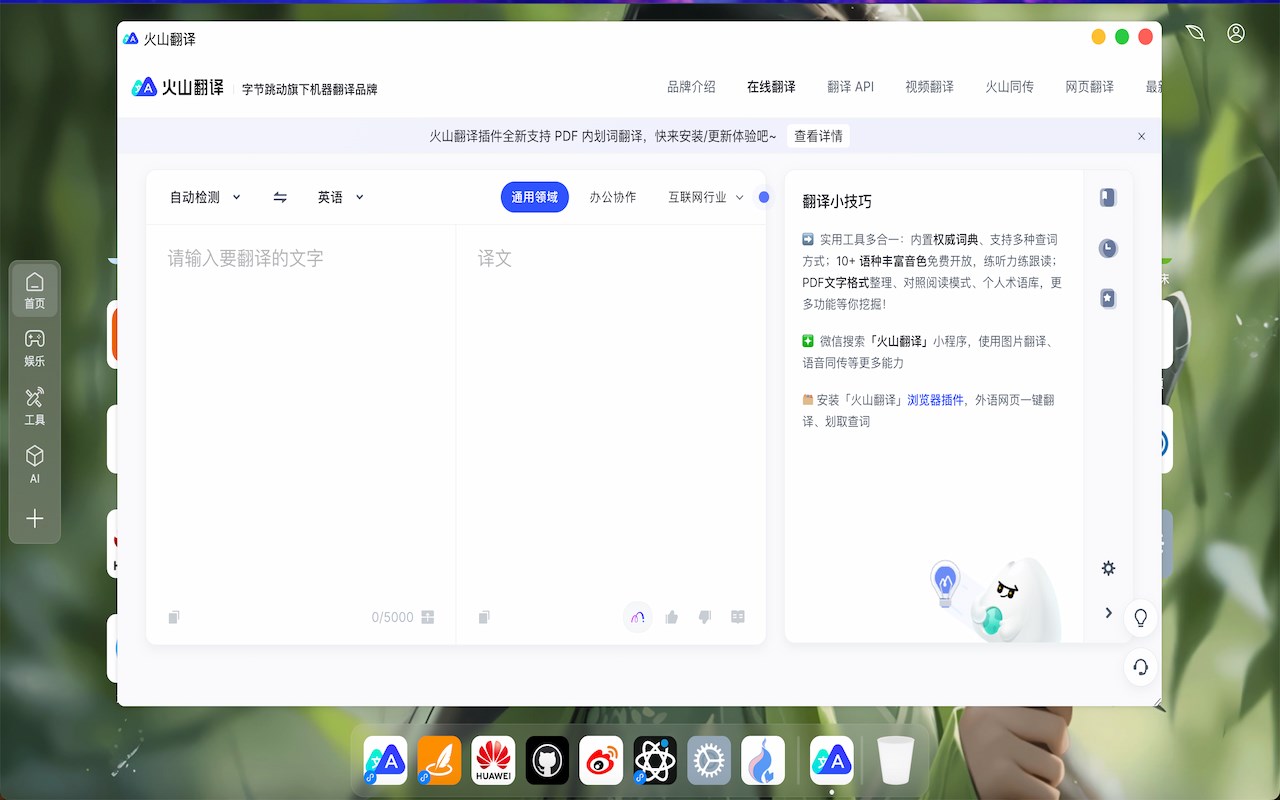Viewport: 1280px width, 800px height.
Task: Open the flame icon app in the dock
Action: click(763, 761)
